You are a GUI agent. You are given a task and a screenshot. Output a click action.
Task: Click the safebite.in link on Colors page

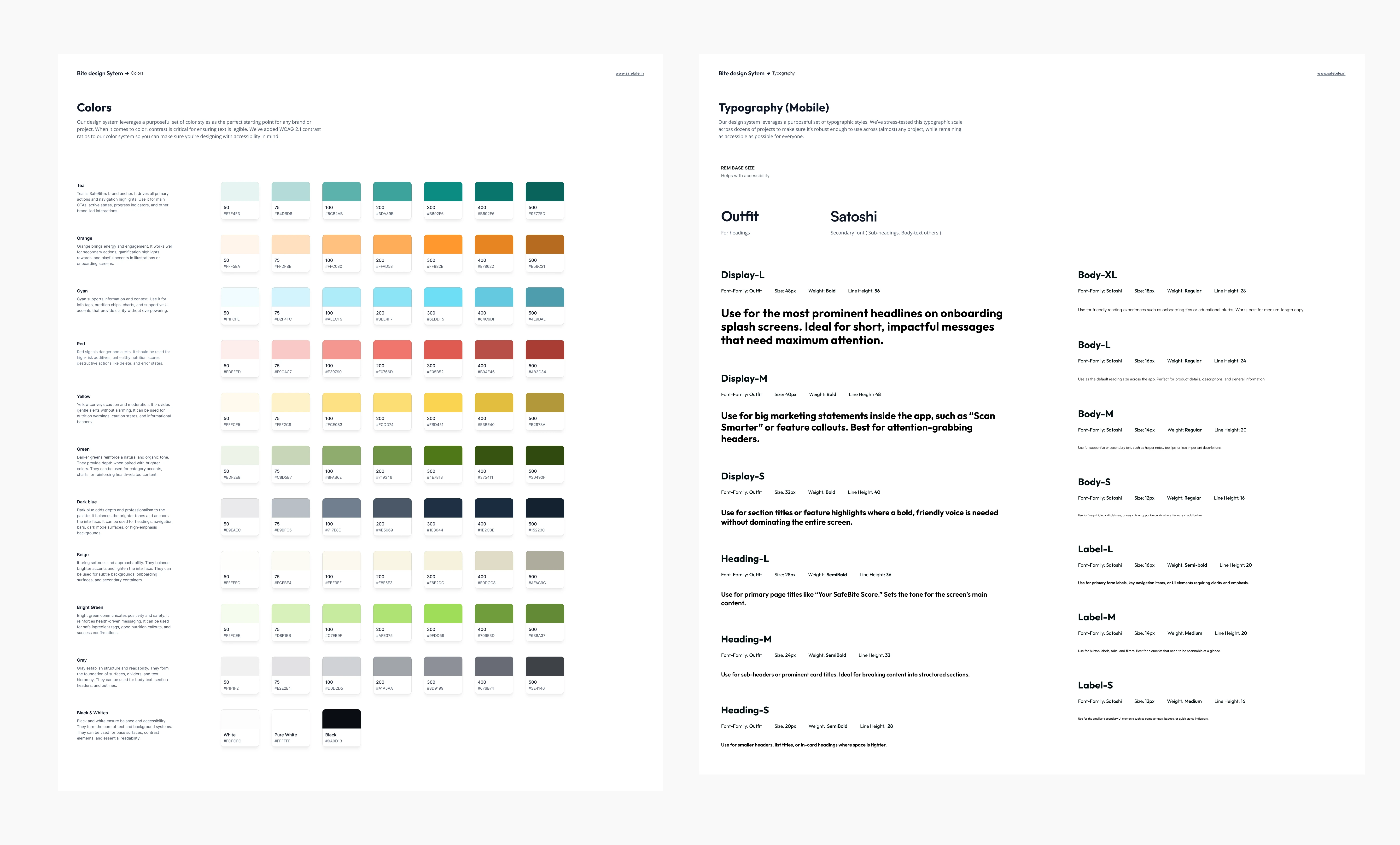629,73
